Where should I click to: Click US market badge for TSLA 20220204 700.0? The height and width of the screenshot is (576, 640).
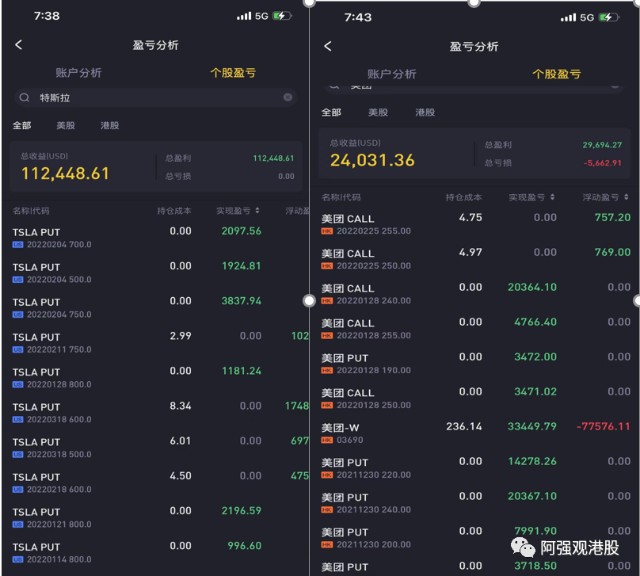pos(18,245)
